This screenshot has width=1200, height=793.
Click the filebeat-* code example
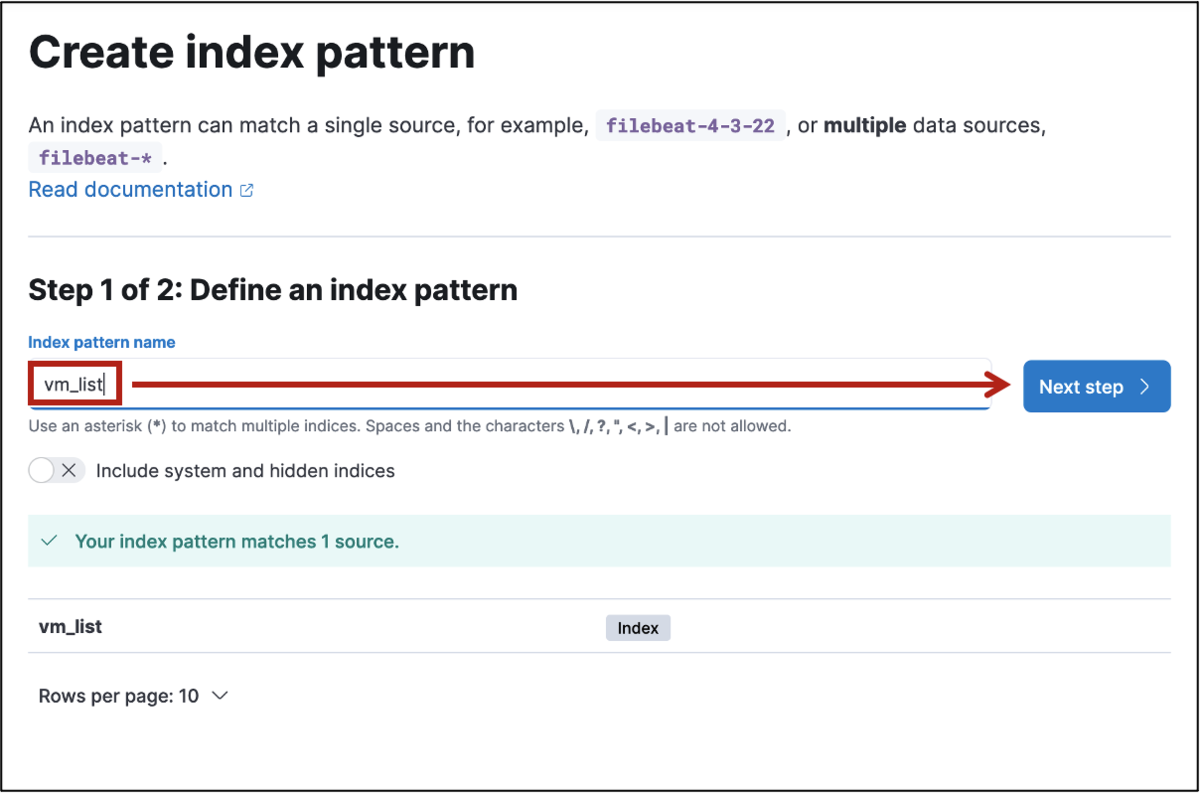click(95, 158)
